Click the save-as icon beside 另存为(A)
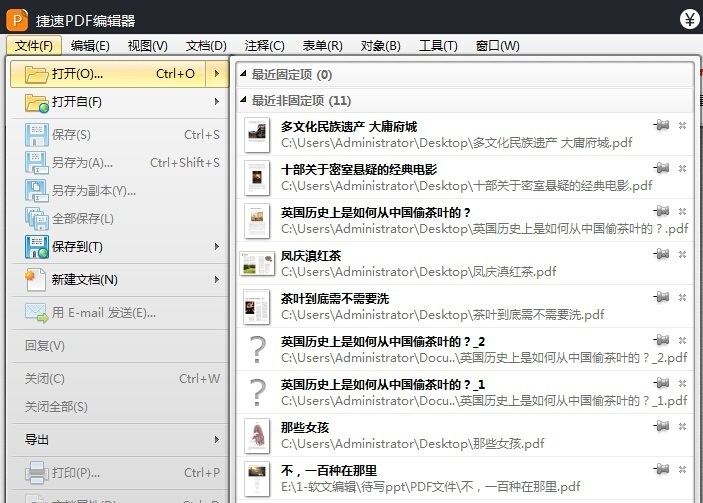This screenshot has width=703, height=503. [x=37, y=163]
